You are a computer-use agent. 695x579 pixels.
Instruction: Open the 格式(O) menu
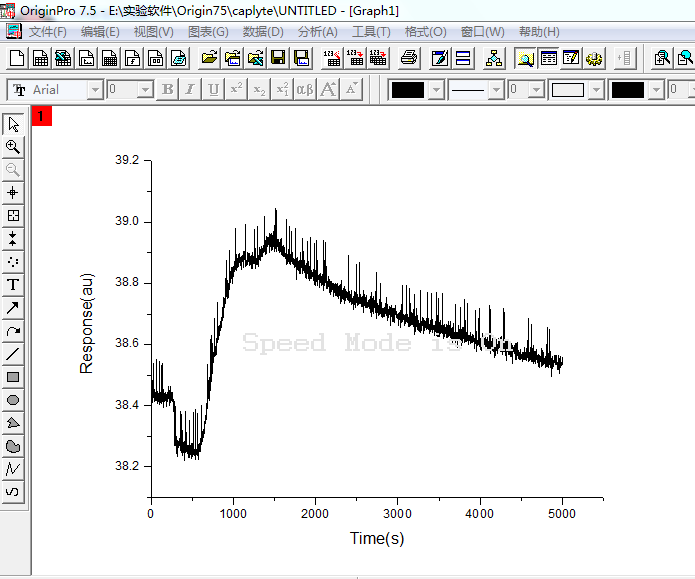tap(426, 32)
